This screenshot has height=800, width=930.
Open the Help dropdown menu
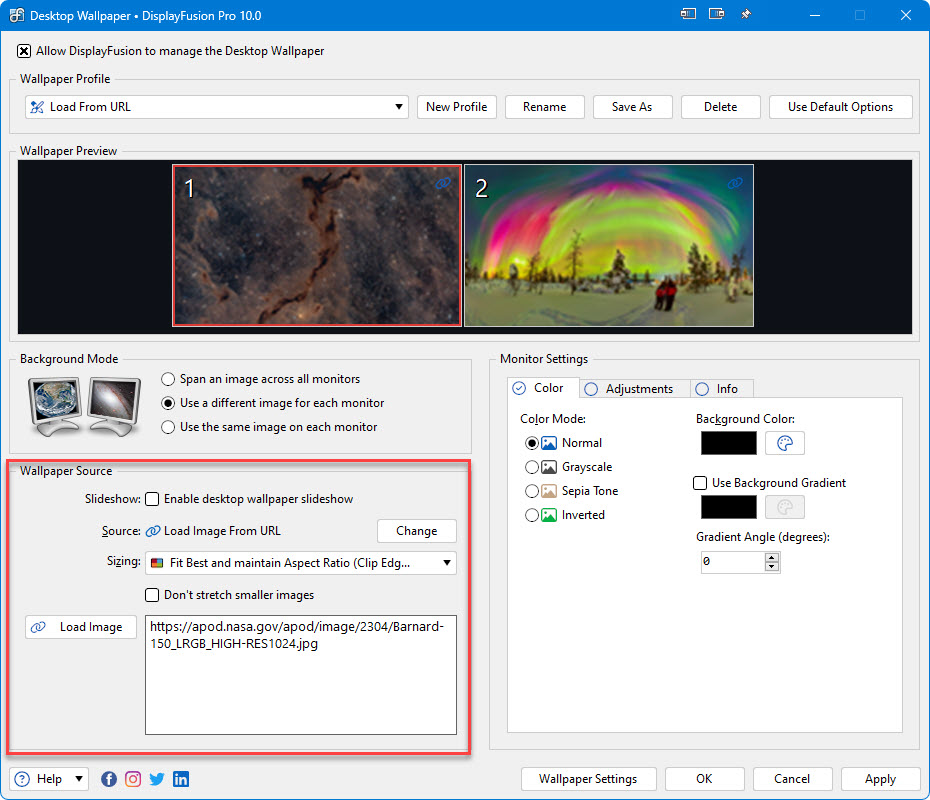(49, 779)
